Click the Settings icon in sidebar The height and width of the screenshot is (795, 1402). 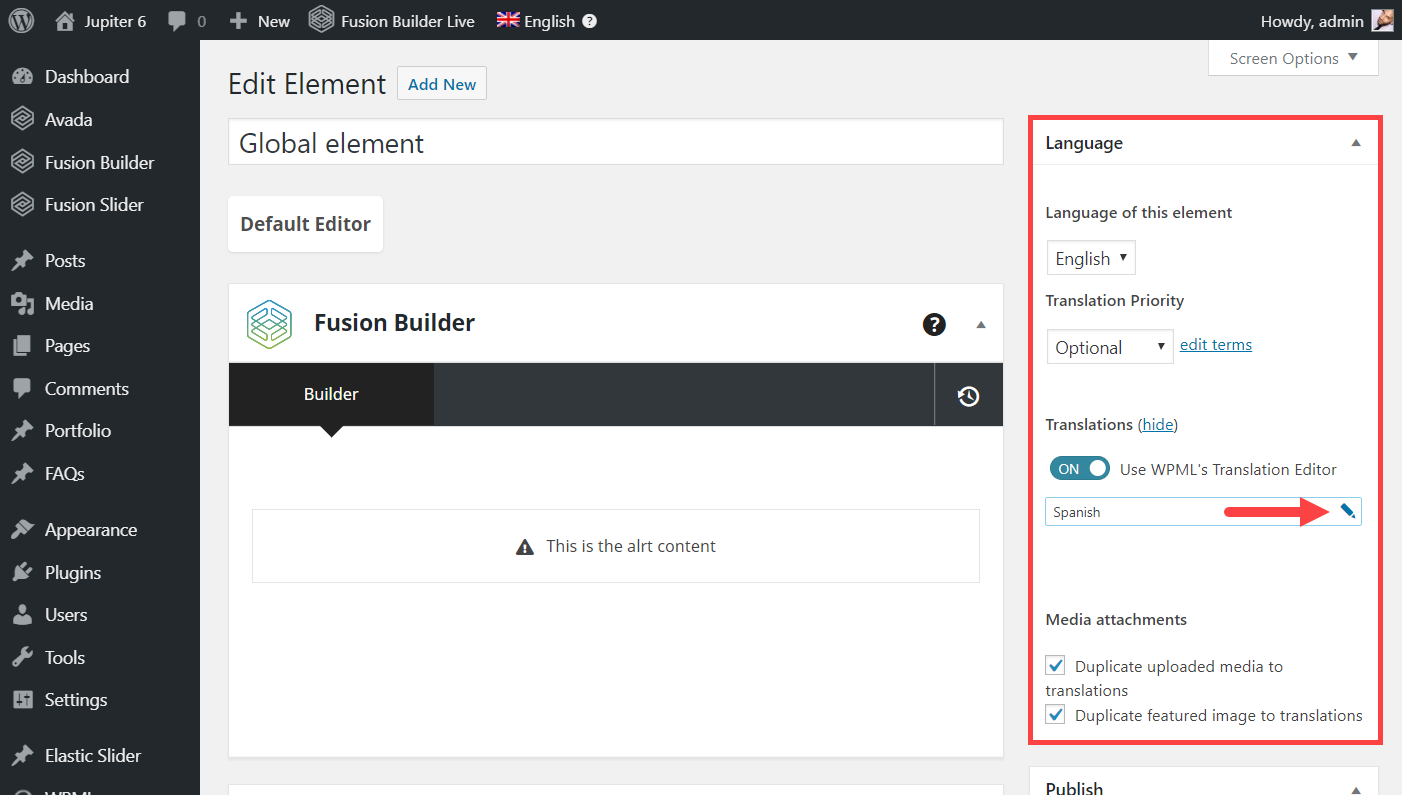[22, 700]
